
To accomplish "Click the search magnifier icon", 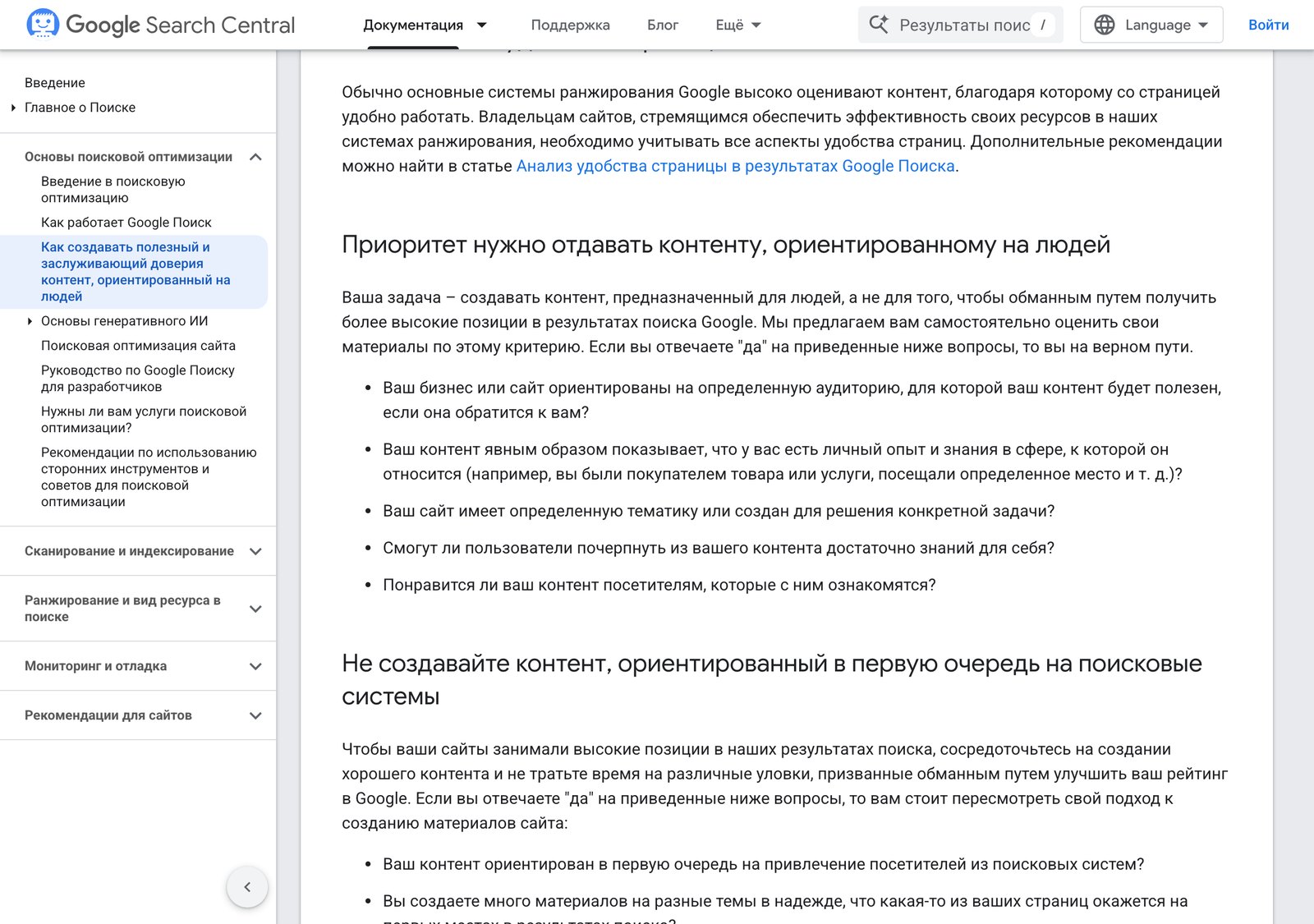I will [878, 25].
